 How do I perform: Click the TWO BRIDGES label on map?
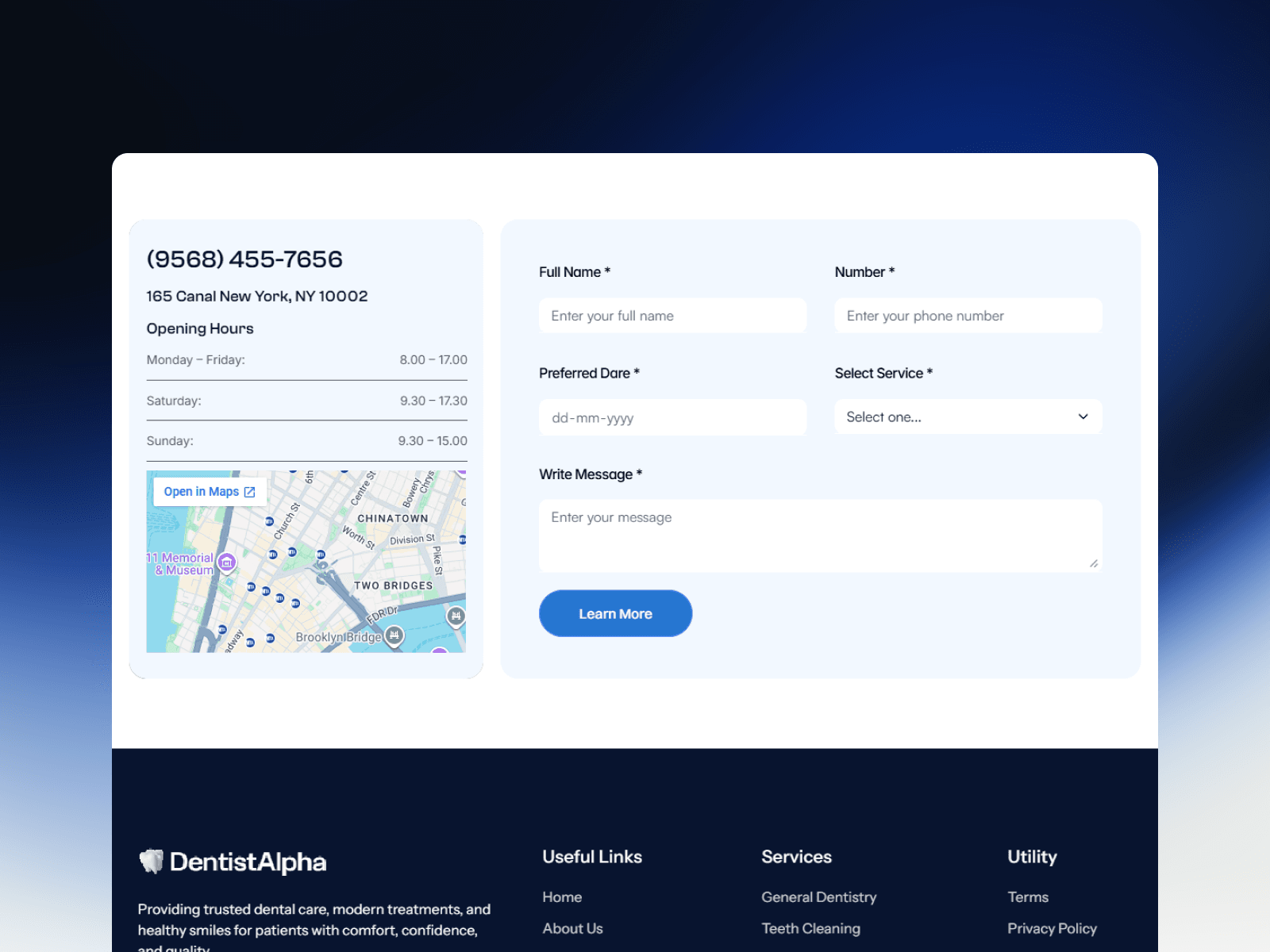(394, 585)
